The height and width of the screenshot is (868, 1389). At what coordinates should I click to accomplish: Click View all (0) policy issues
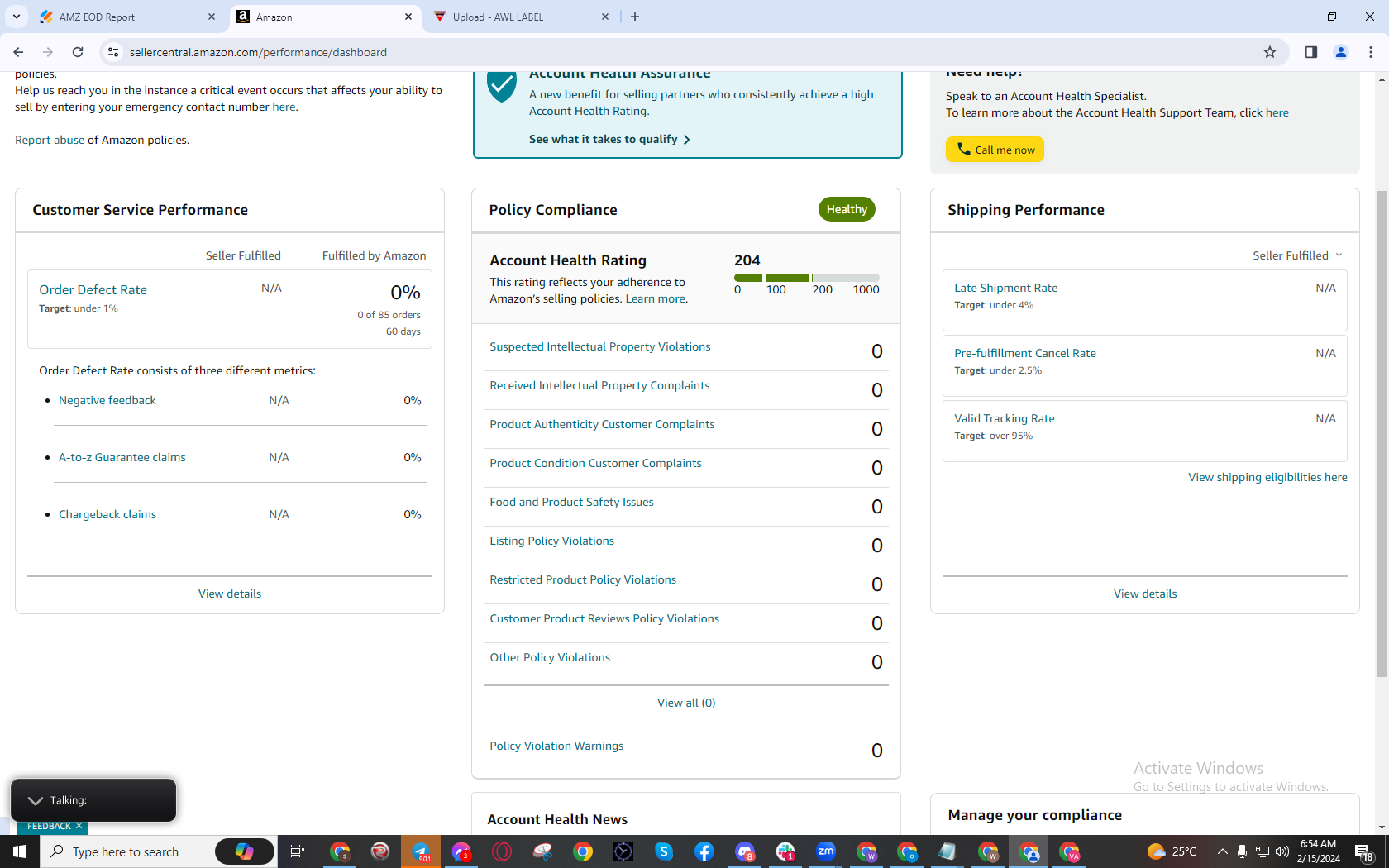[x=686, y=703]
